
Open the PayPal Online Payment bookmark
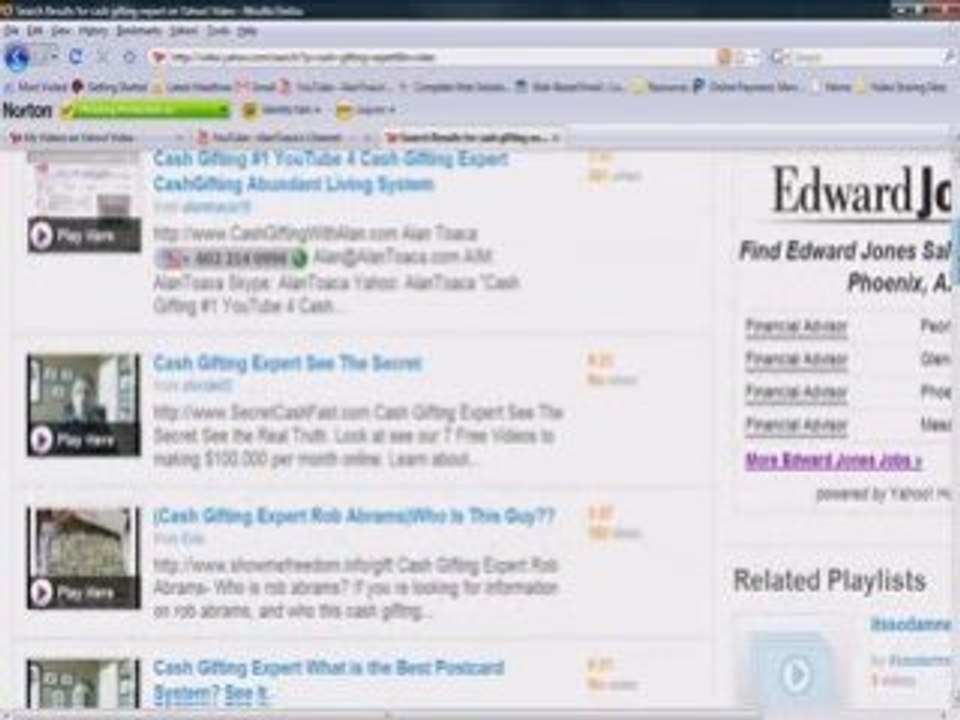point(747,87)
